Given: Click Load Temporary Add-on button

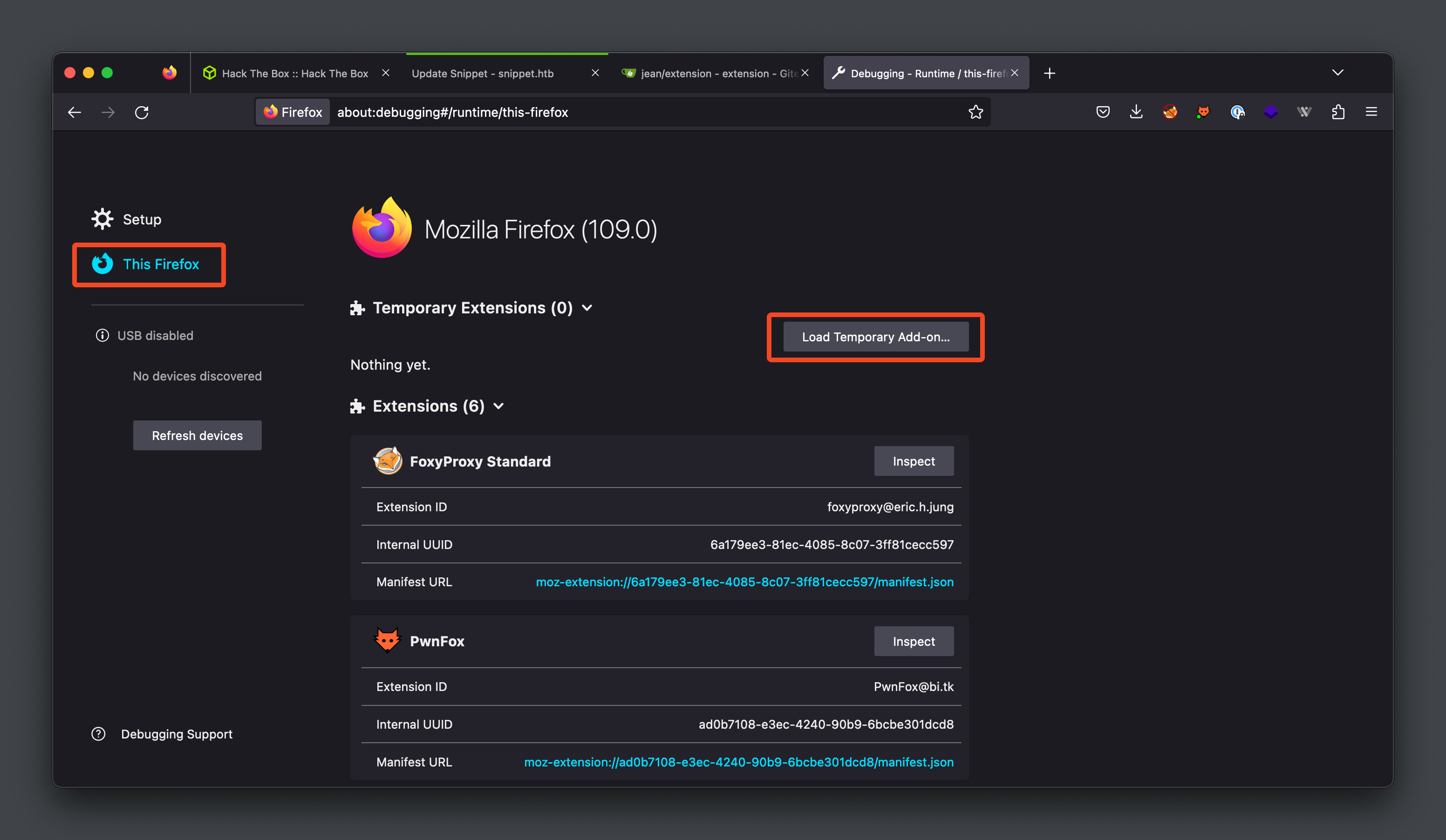Looking at the screenshot, I should click(876, 337).
